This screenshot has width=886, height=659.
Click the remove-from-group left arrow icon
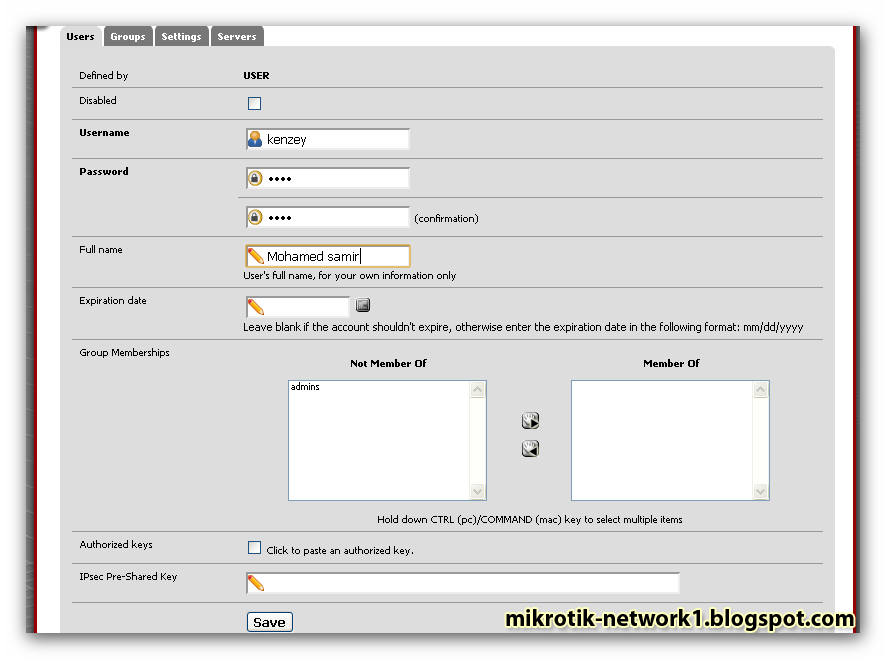530,449
